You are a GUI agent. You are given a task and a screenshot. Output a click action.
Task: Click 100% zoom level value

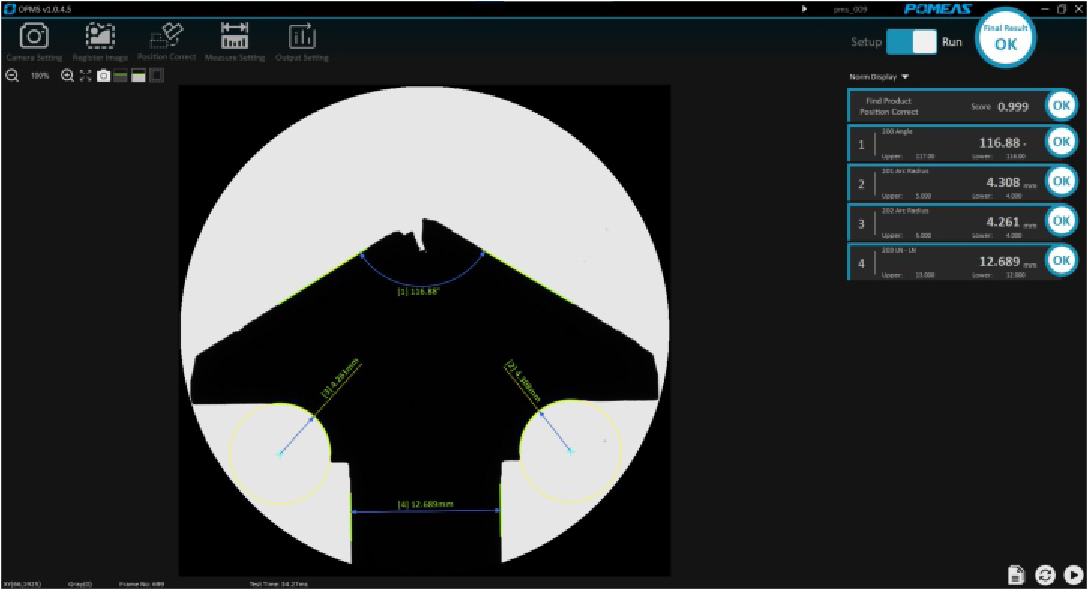(x=40, y=76)
